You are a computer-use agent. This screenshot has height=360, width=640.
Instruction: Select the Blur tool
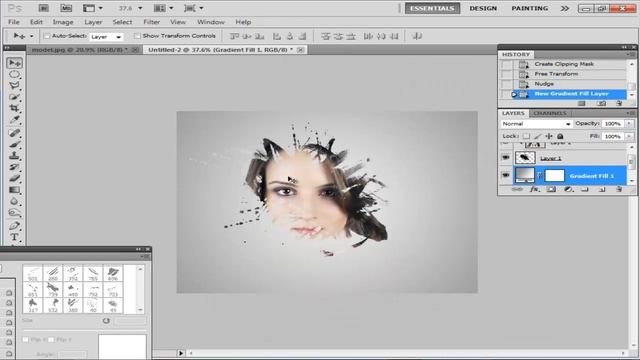[x=14, y=201]
